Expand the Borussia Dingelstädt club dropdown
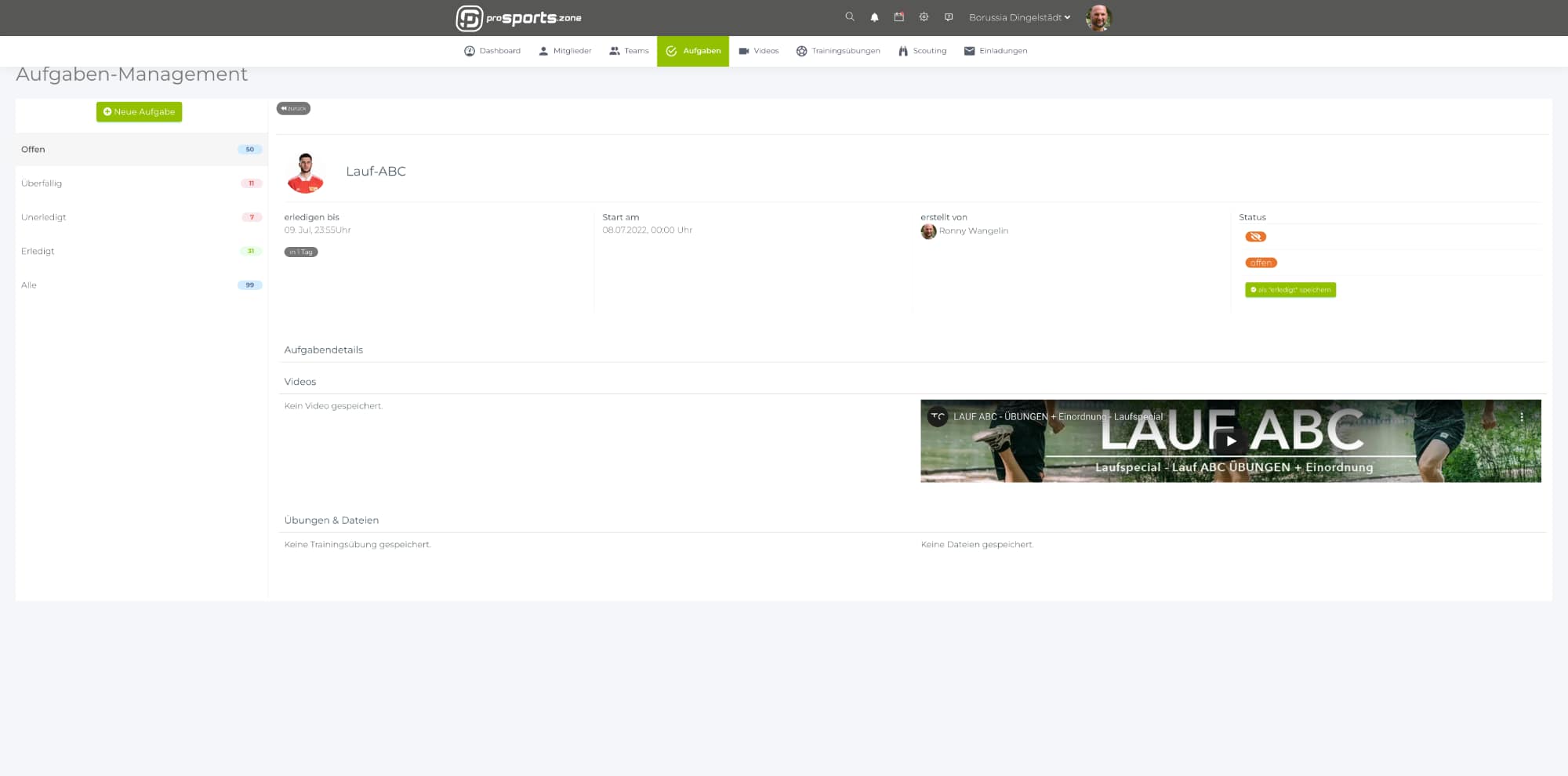Image resolution: width=1568 pixels, height=776 pixels. tap(1019, 17)
